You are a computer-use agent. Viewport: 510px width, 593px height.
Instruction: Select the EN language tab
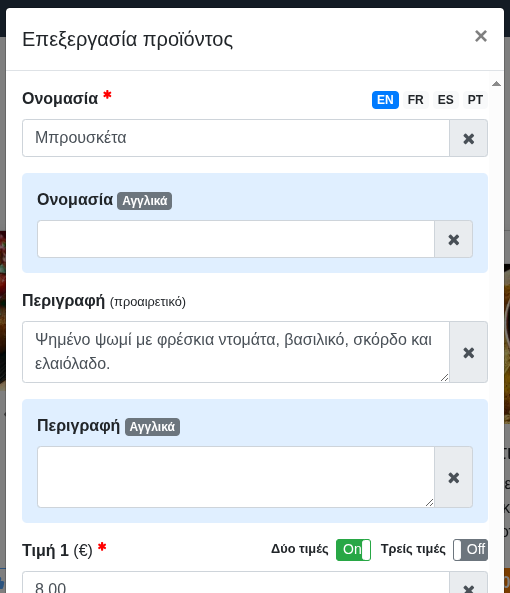(x=385, y=100)
